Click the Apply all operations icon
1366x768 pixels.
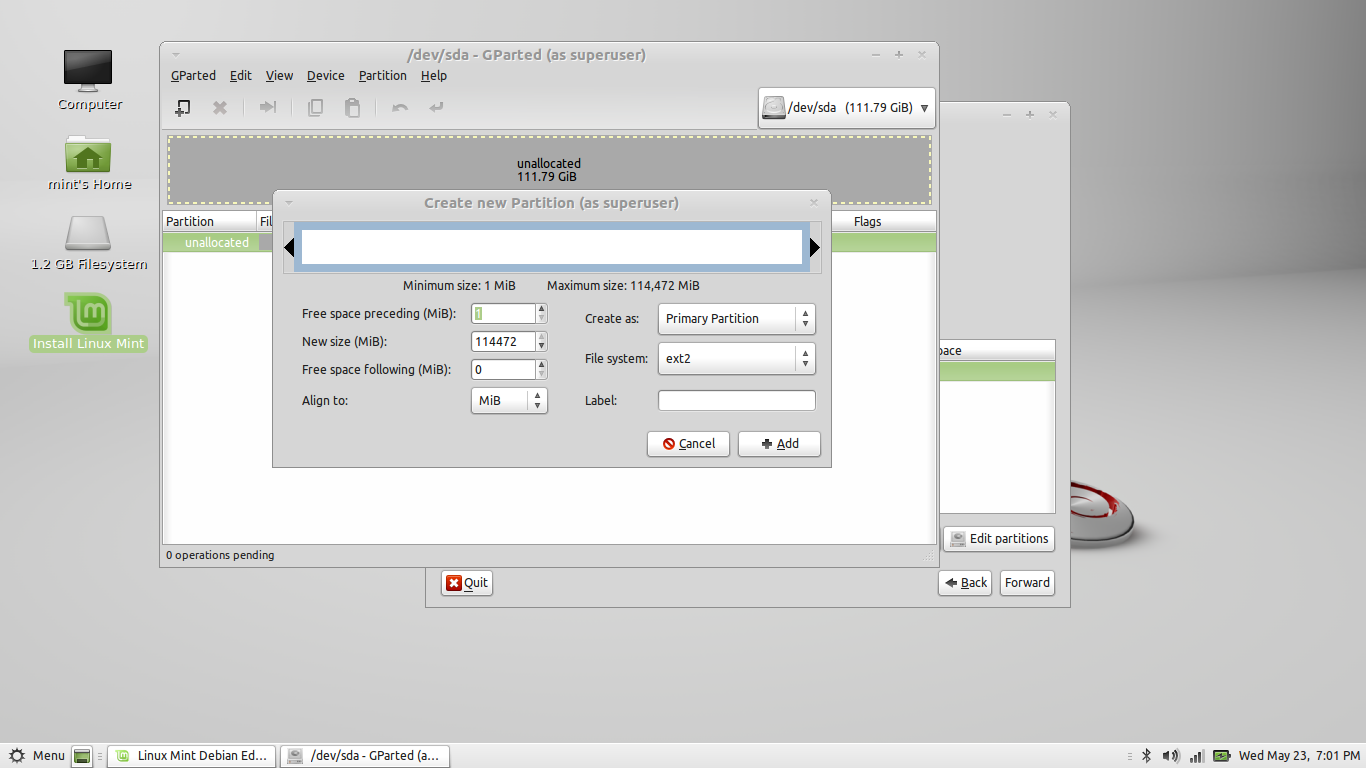(x=437, y=107)
